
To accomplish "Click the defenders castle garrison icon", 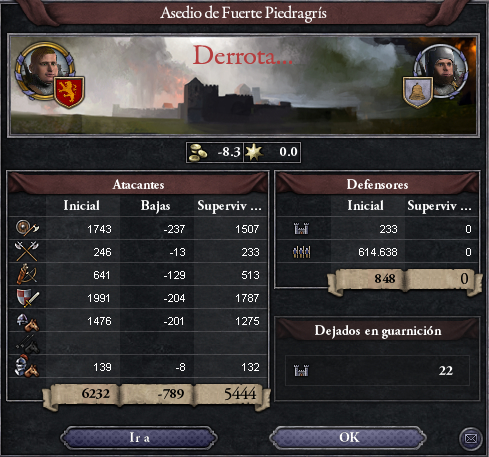I will (301, 229).
